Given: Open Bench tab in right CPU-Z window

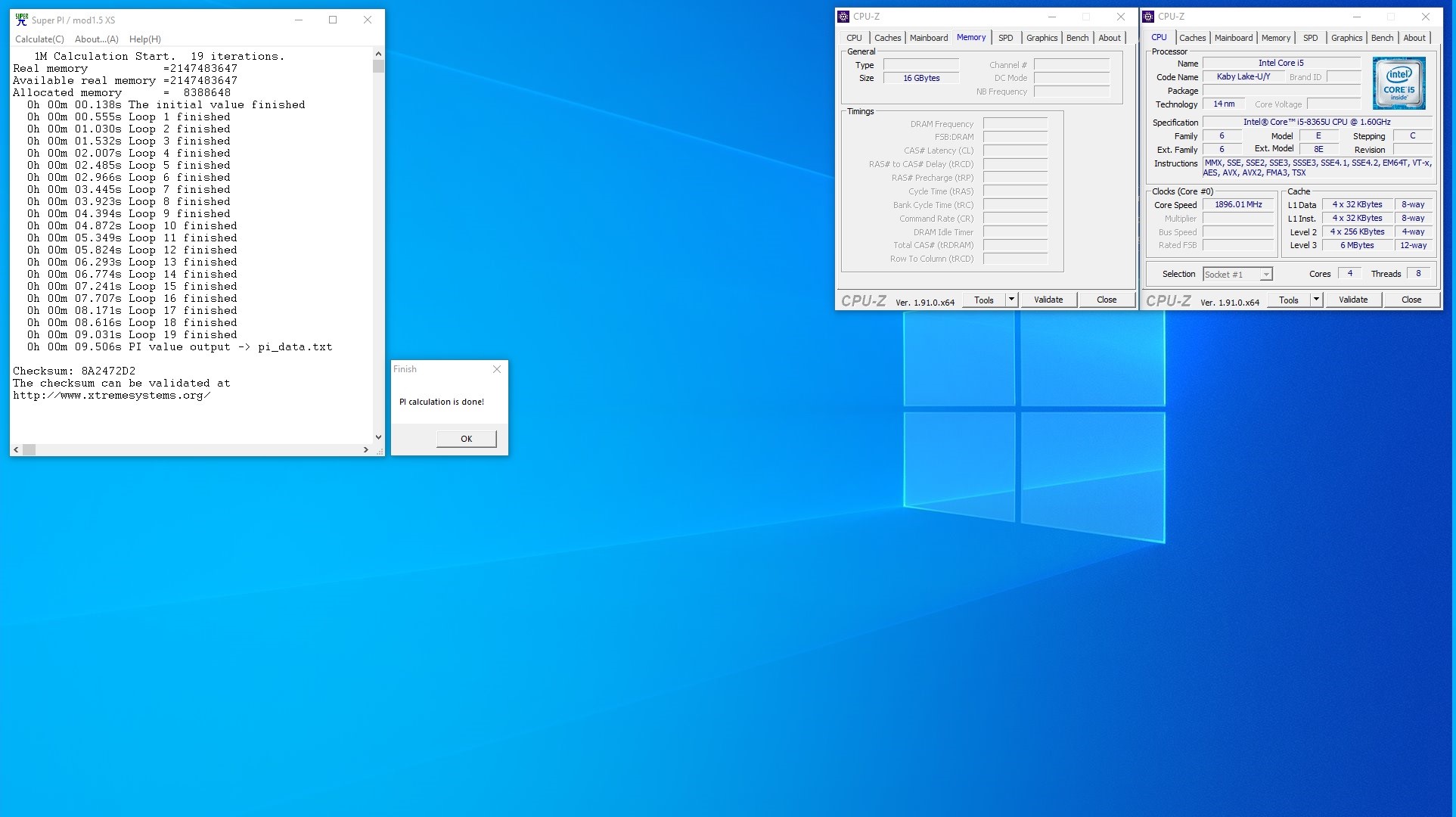Looking at the screenshot, I should coord(1382,38).
